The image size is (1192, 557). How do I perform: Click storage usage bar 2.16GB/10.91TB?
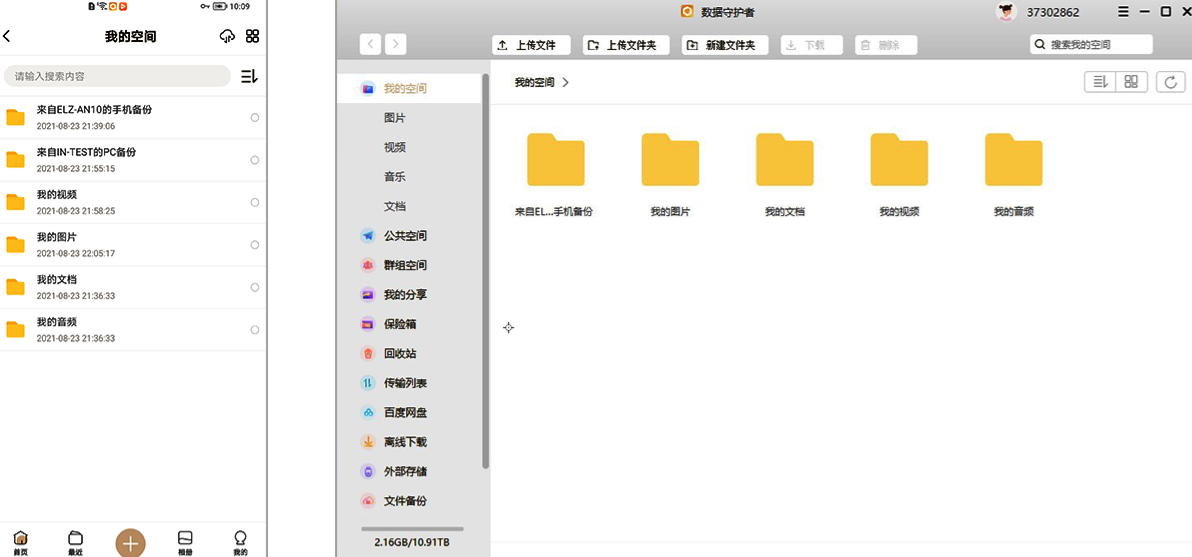pyautogui.click(x=412, y=529)
